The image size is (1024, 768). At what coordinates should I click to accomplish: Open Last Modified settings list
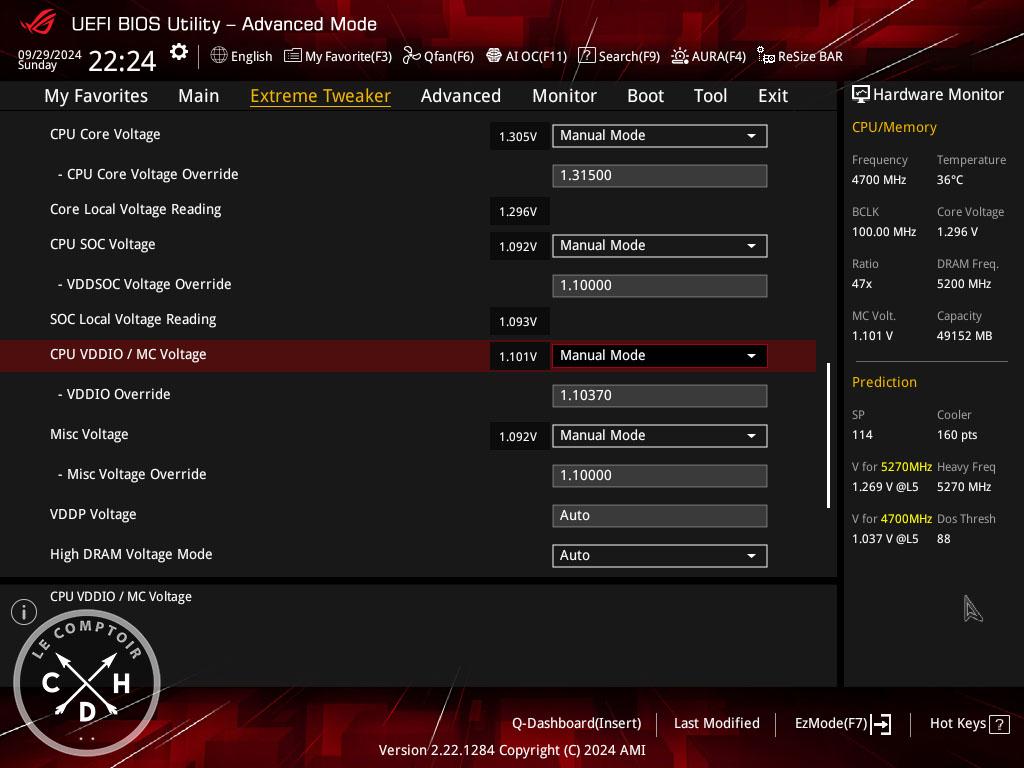click(x=716, y=723)
